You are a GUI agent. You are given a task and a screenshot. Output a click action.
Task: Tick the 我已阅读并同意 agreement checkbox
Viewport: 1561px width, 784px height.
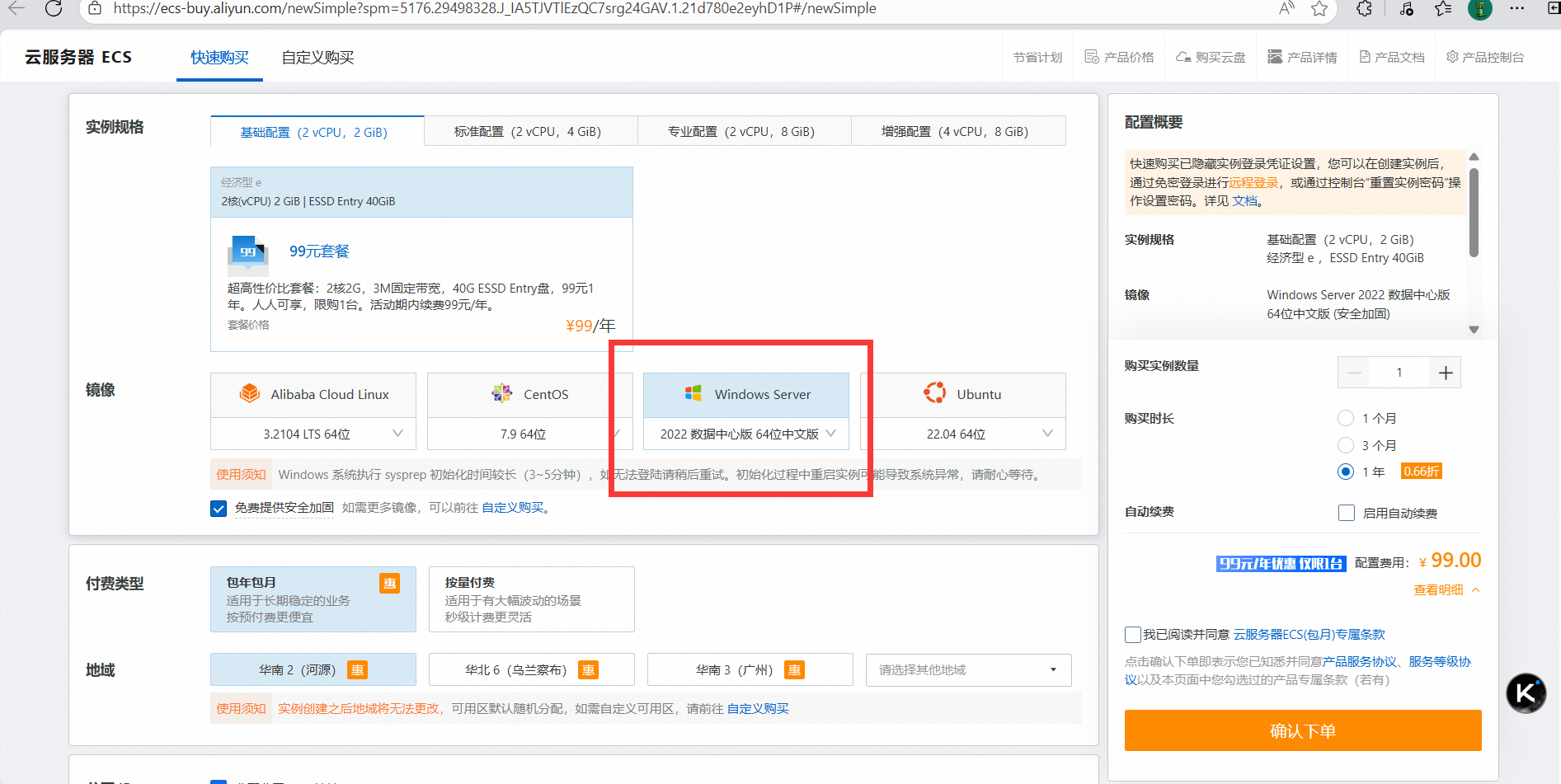click(x=1133, y=634)
